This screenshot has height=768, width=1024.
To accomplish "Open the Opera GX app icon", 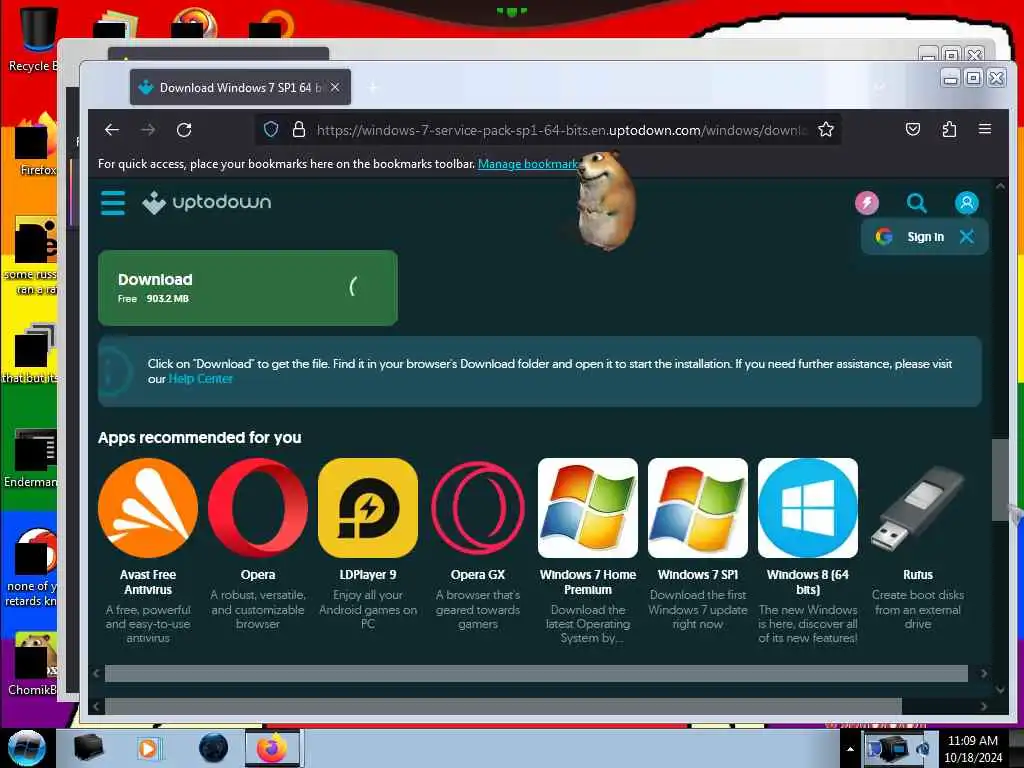I will 478,508.
